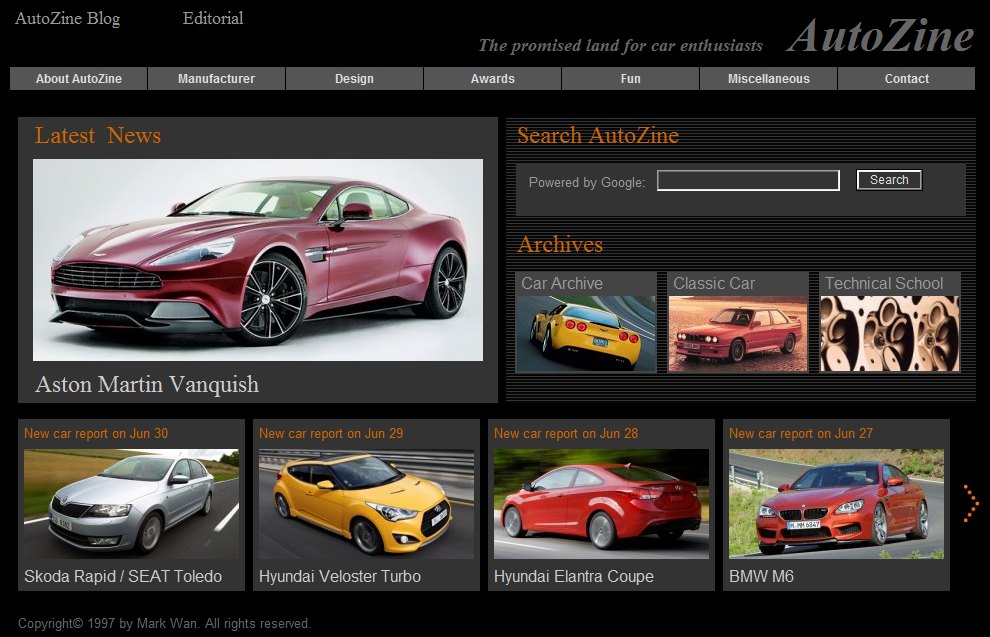Select New car report on Jun 30
This screenshot has height=637, width=990.
[x=96, y=434]
